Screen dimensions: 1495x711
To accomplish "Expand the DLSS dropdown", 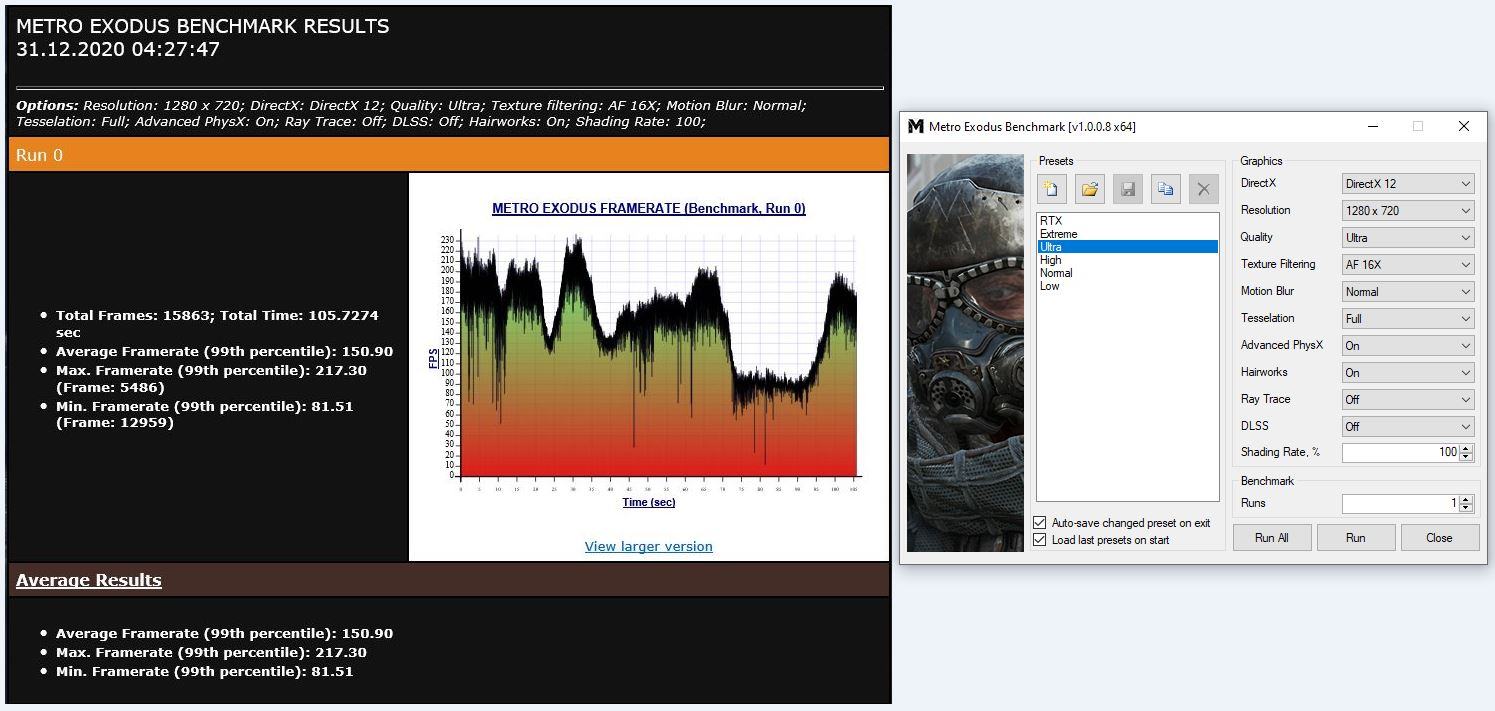I will point(1408,427).
